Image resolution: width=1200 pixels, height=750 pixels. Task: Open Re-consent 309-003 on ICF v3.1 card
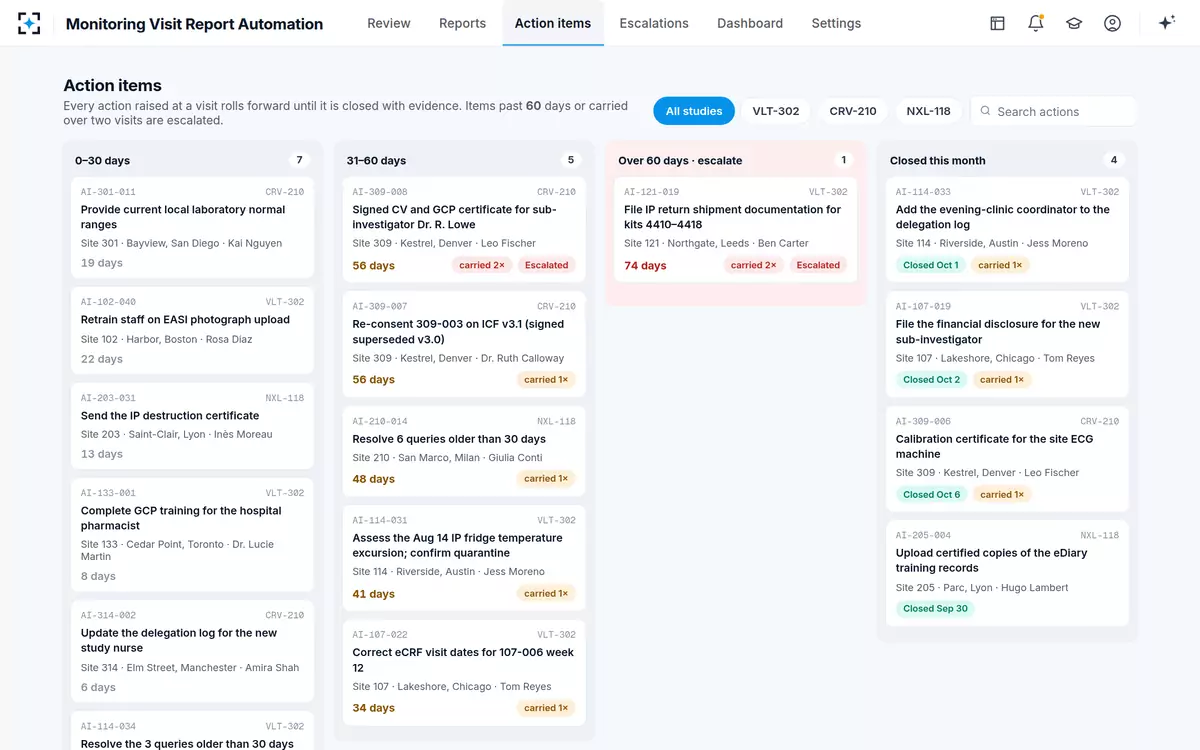coord(464,344)
